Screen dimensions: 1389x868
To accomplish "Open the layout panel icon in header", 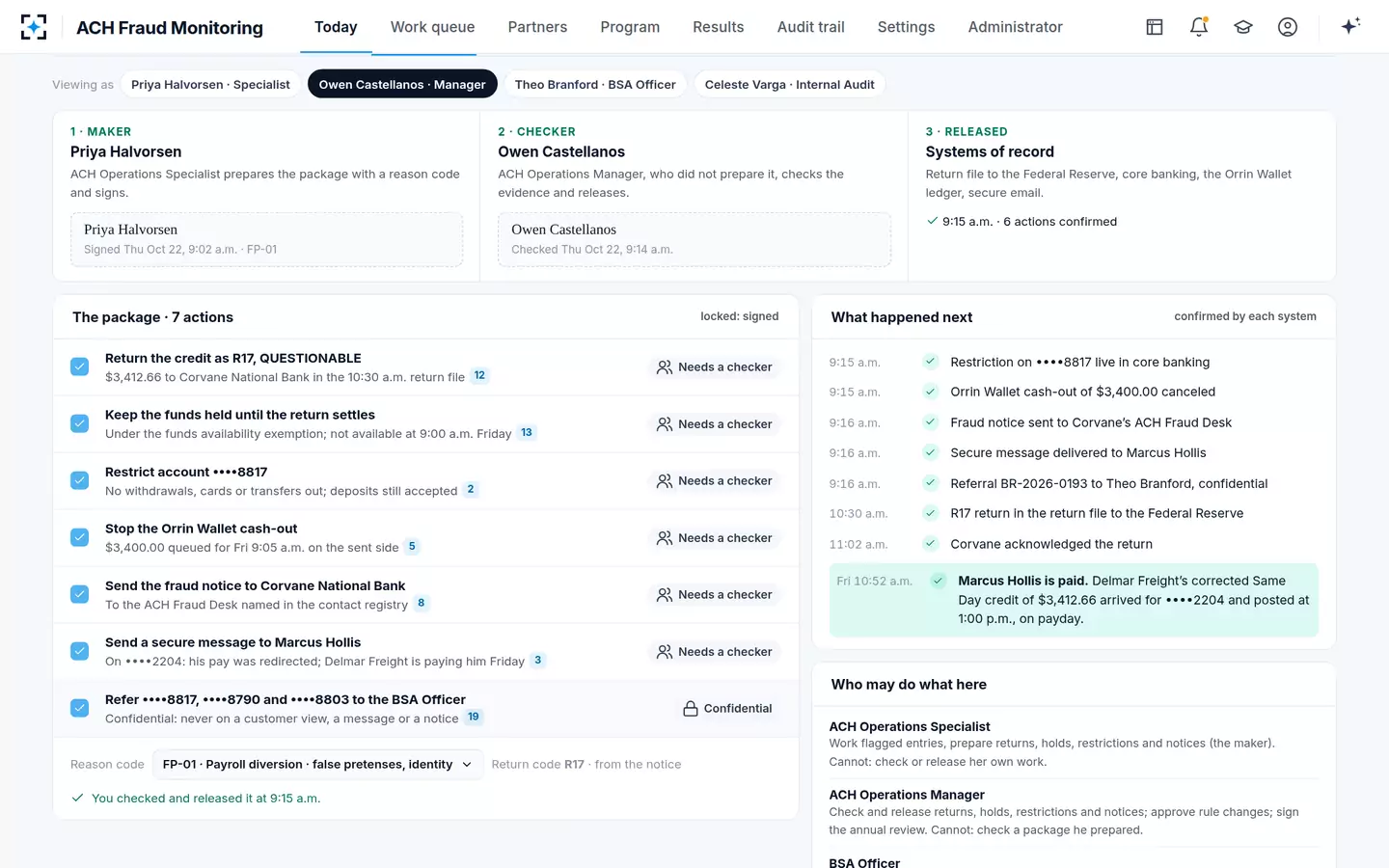I will (1155, 27).
